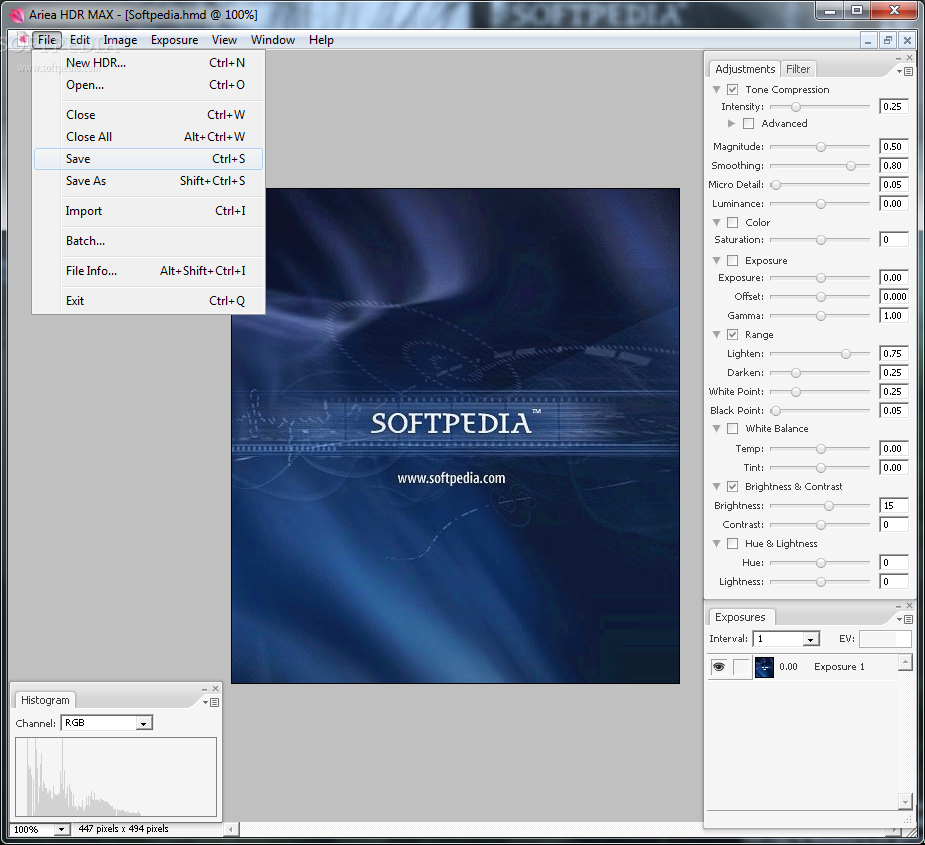Image resolution: width=925 pixels, height=845 pixels.
Task: Switch to the Filter tab
Action: pos(798,69)
